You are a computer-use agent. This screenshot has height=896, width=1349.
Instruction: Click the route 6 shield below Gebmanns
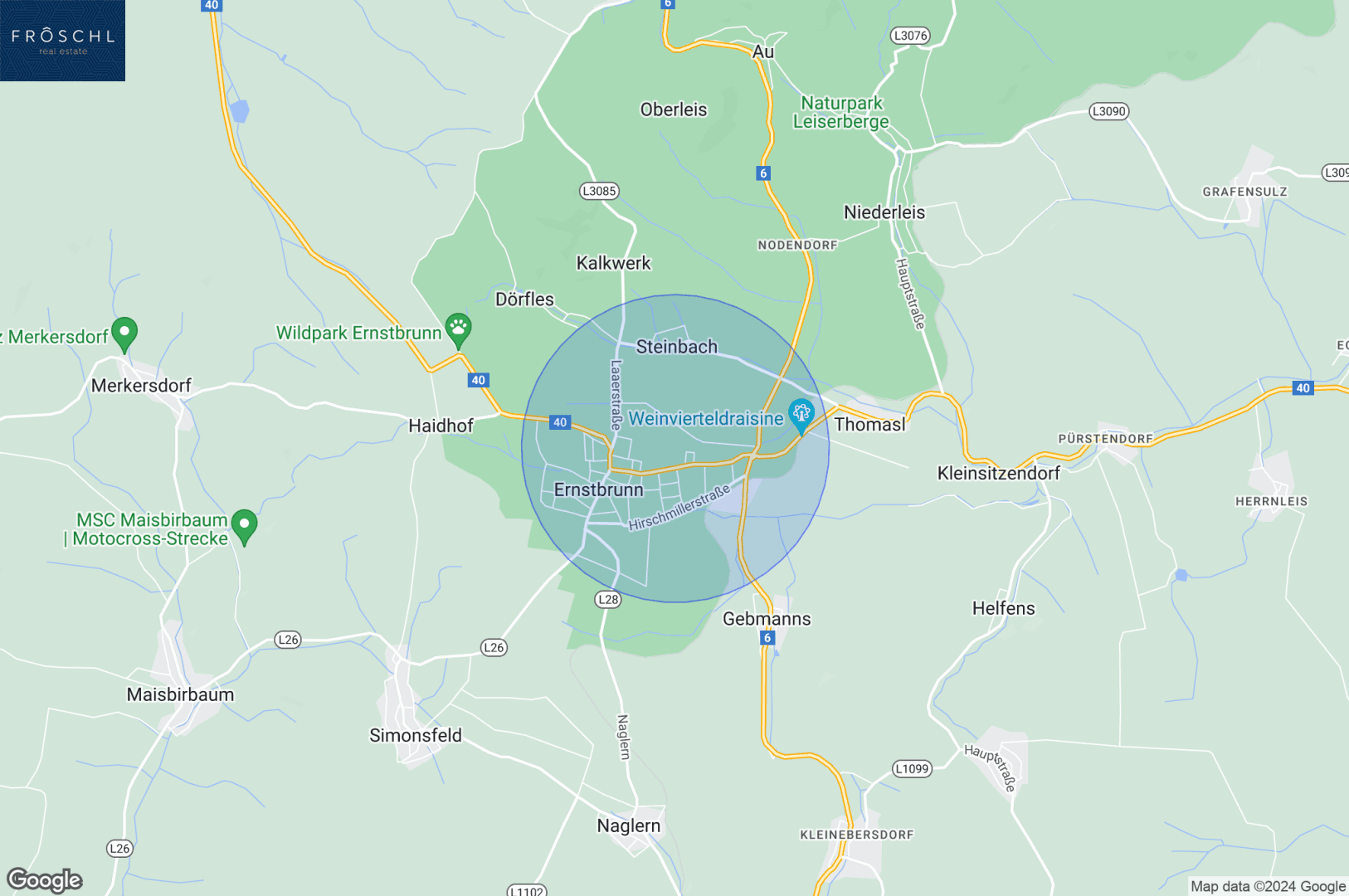pos(767,637)
